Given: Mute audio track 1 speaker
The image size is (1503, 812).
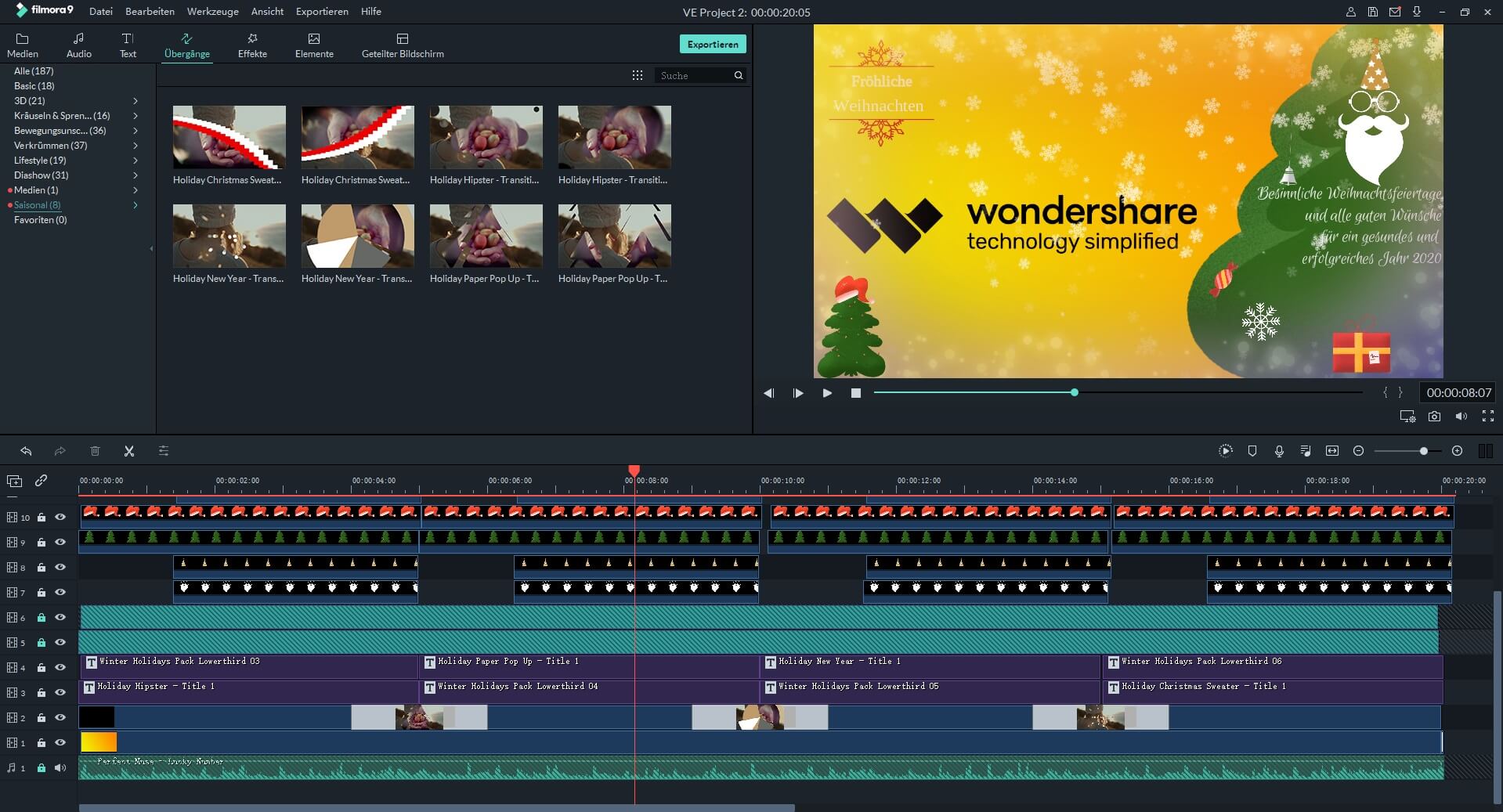Looking at the screenshot, I should pos(60,767).
